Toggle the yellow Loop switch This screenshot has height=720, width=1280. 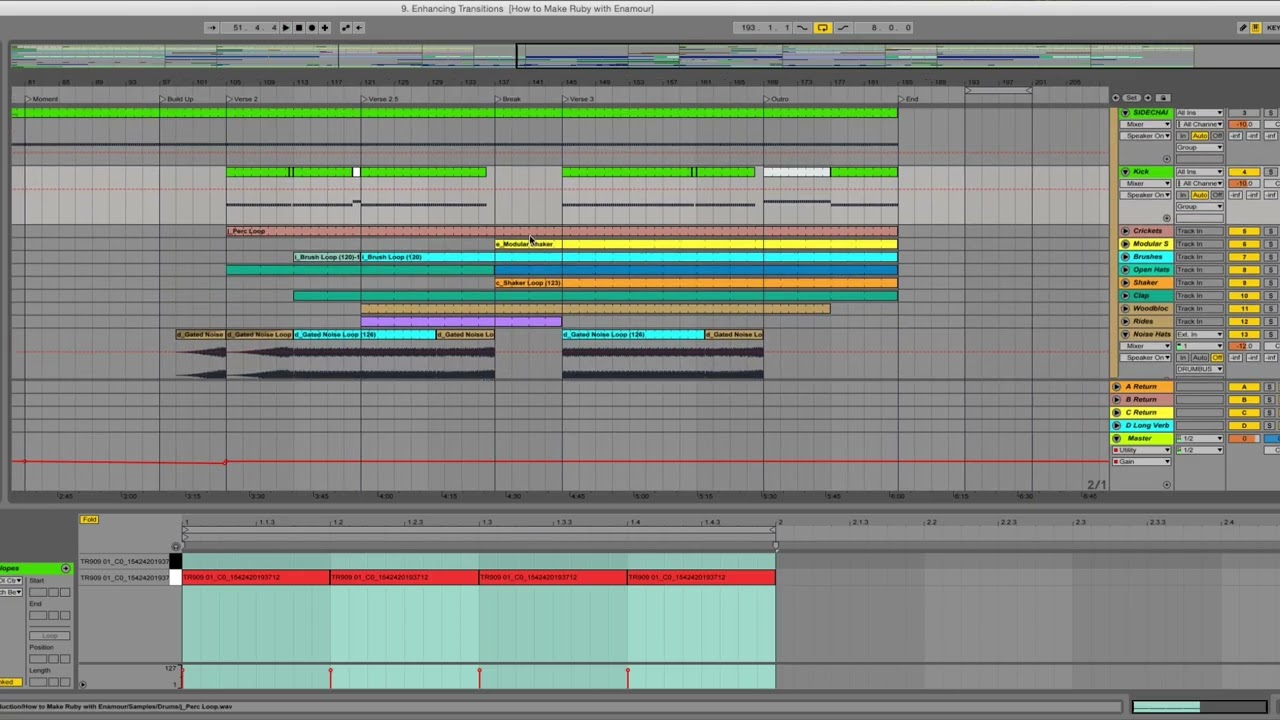822,28
